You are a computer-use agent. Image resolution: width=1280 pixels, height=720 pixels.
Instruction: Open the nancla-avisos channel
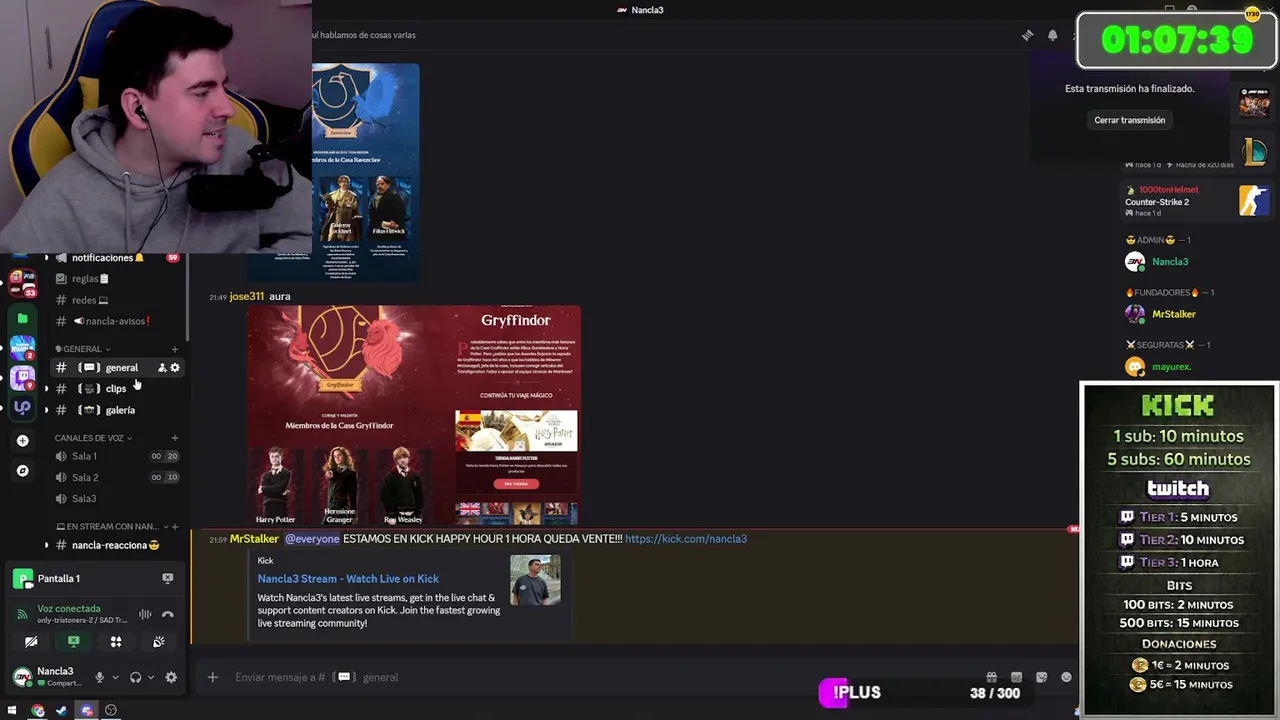[118, 321]
